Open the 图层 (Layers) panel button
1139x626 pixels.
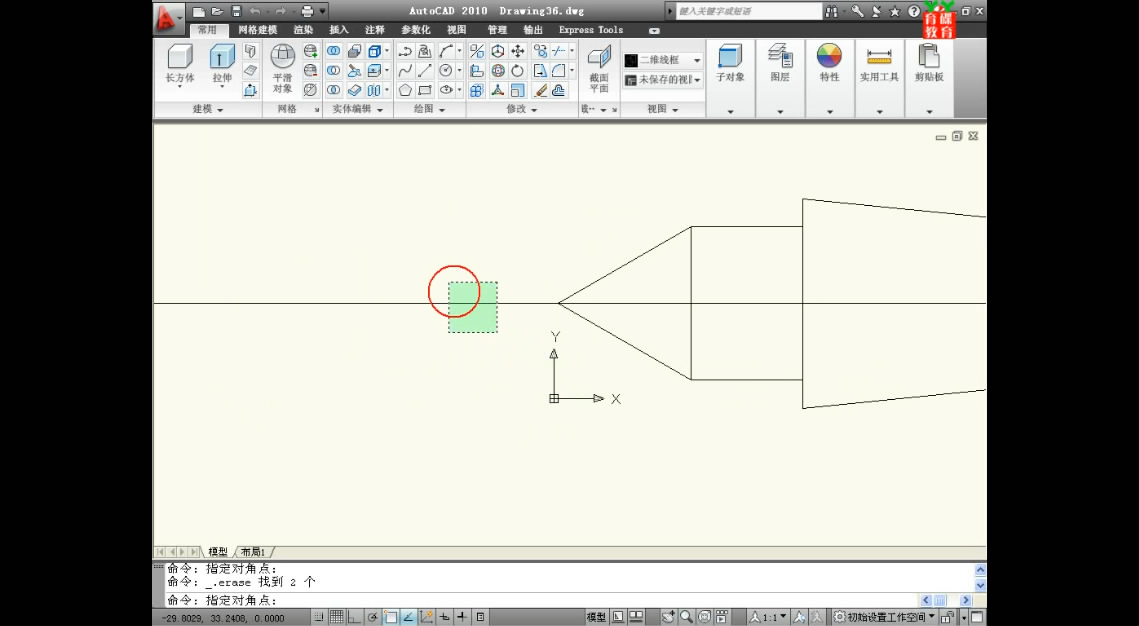[x=780, y=78]
